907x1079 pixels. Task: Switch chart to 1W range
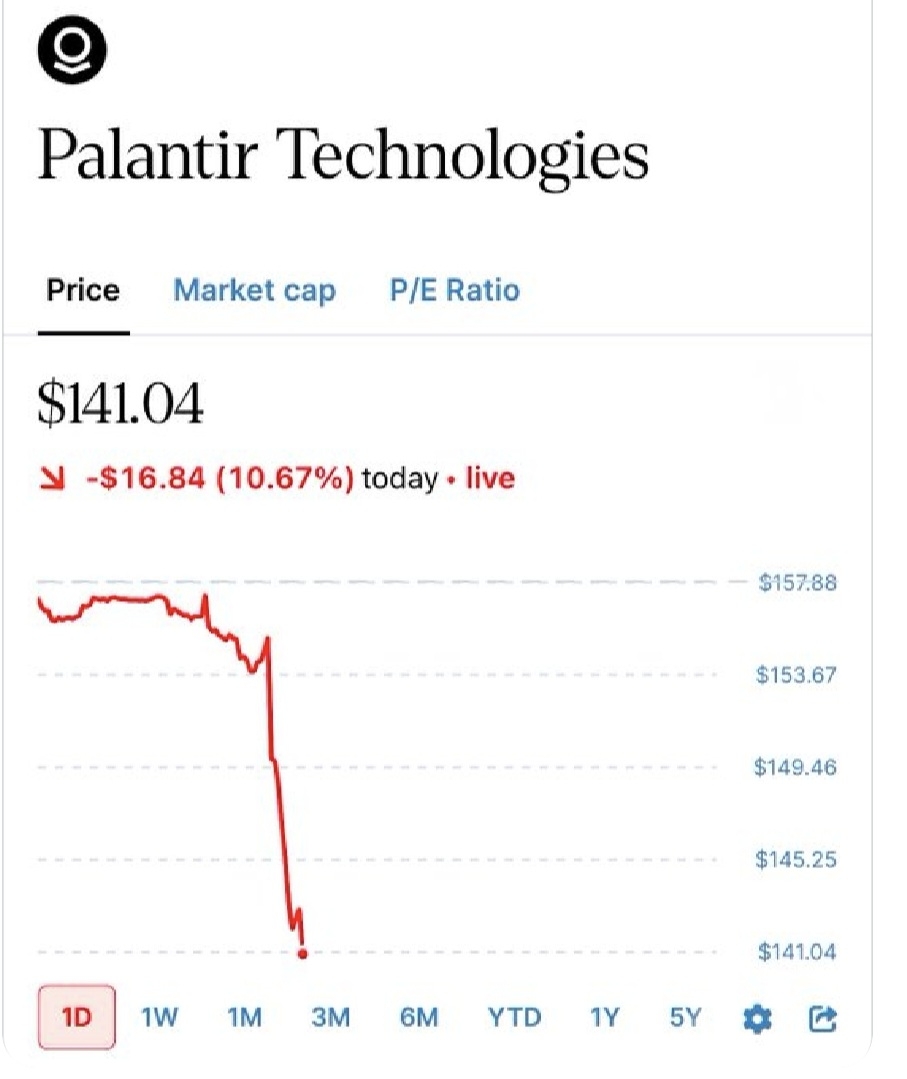160,1018
